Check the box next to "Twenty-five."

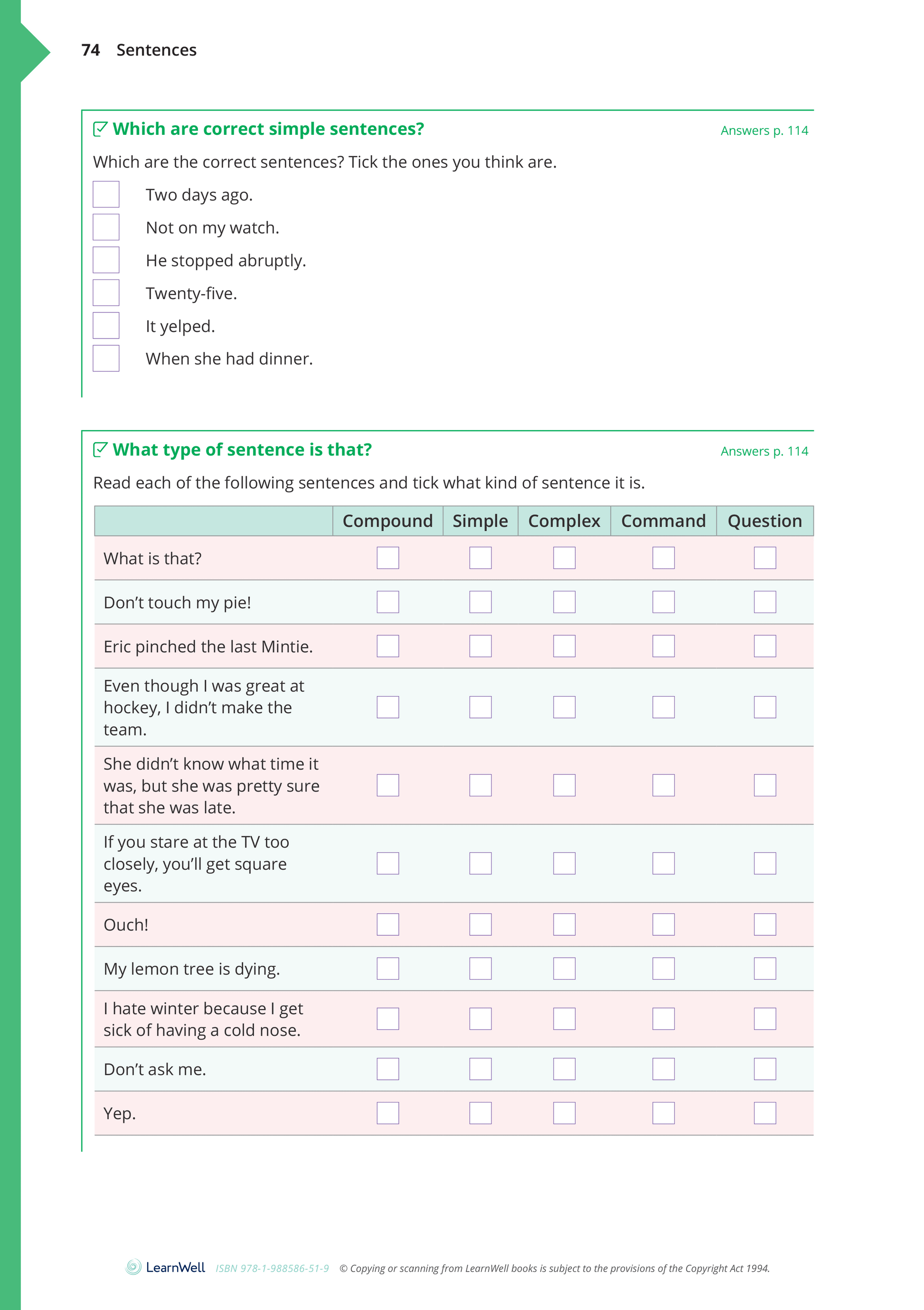click(106, 292)
